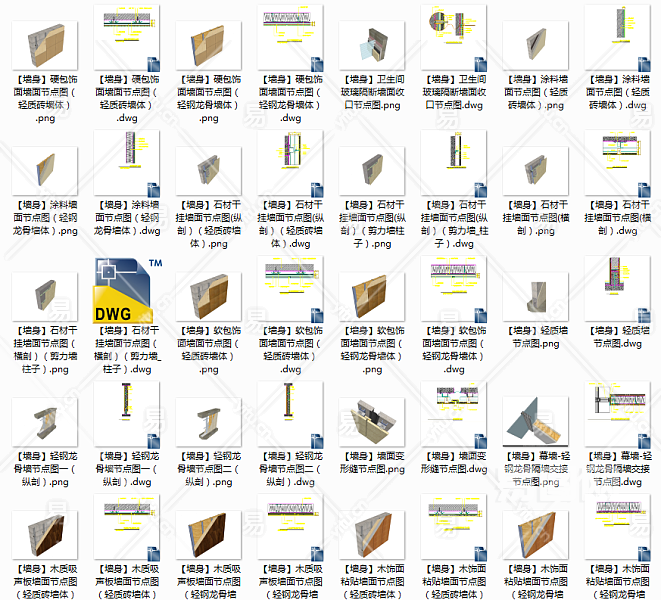The image size is (661, 600).
Task: Select 3D render thumbnail of 木饰面粘贴墙面节点图（轻钢龙骨墙
Action: (536, 535)
